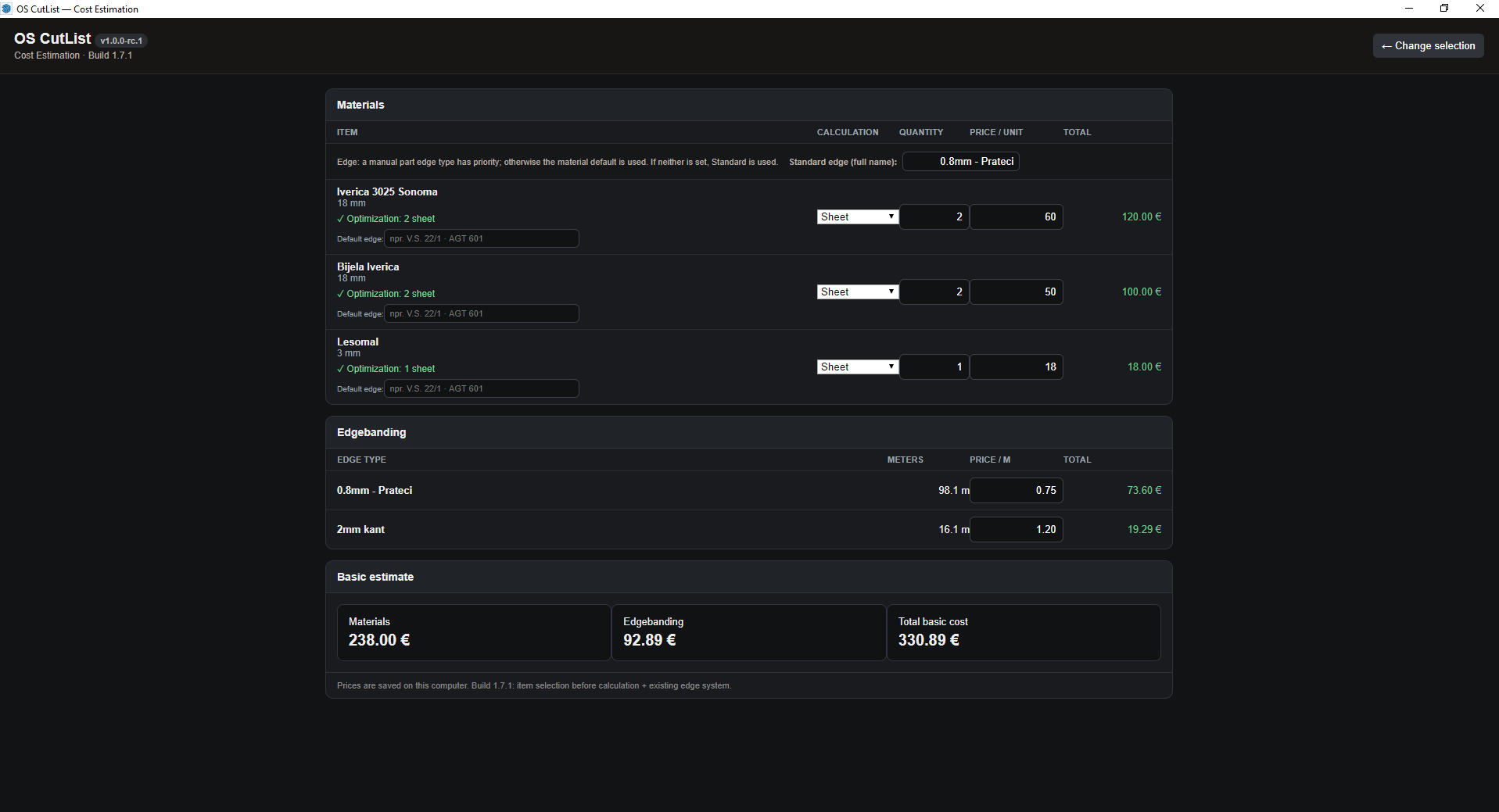Minimize the OS CutList window
The image size is (1499, 812).
[x=1409, y=9]
